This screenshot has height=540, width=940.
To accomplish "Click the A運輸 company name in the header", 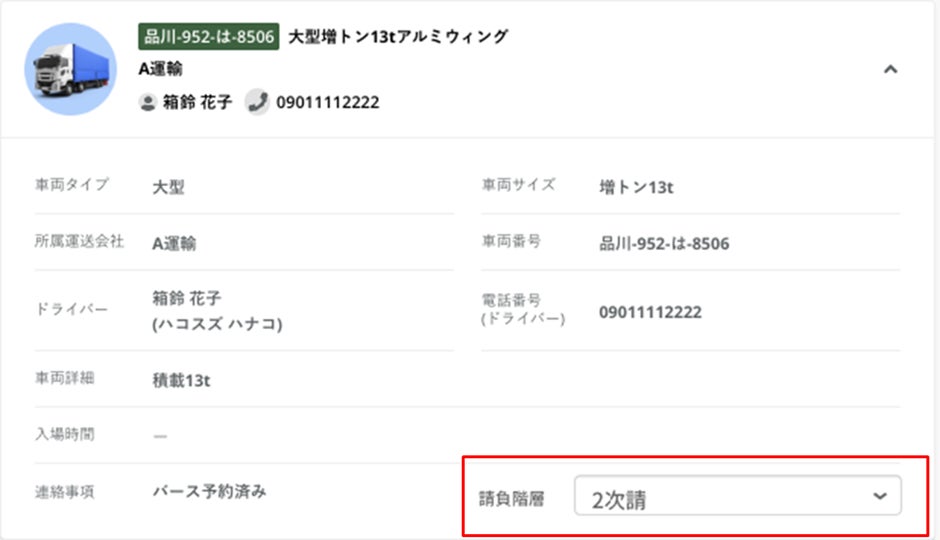I will (x=161, y=69).
